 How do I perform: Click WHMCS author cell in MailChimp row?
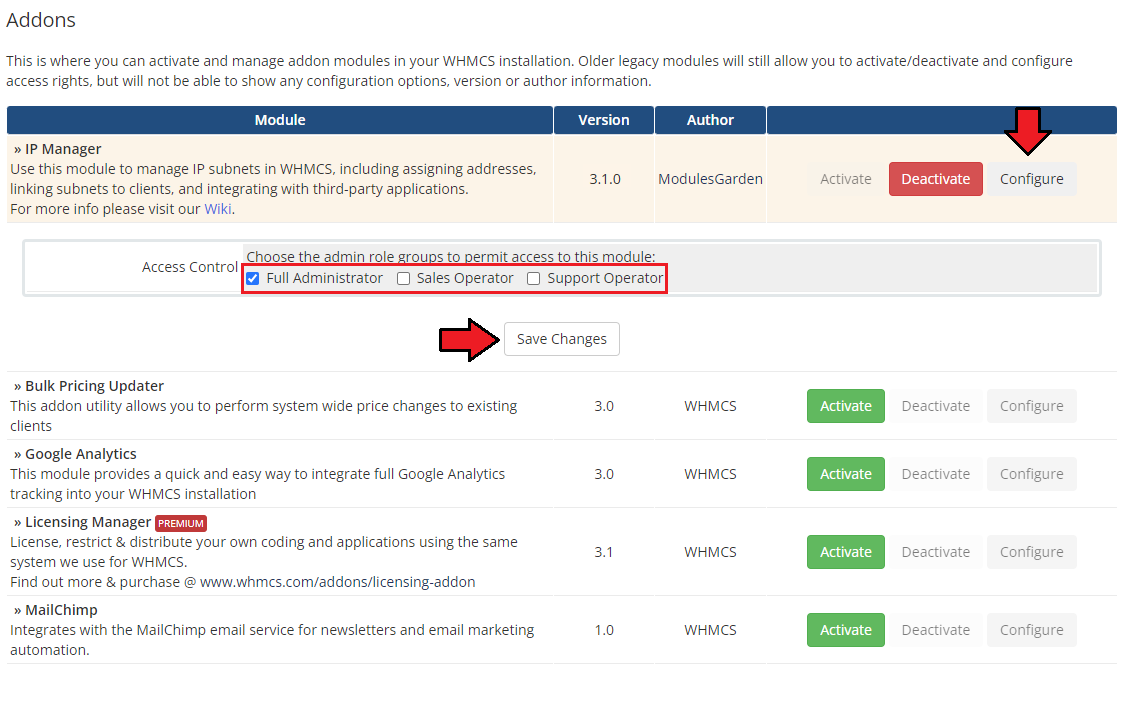710,630
